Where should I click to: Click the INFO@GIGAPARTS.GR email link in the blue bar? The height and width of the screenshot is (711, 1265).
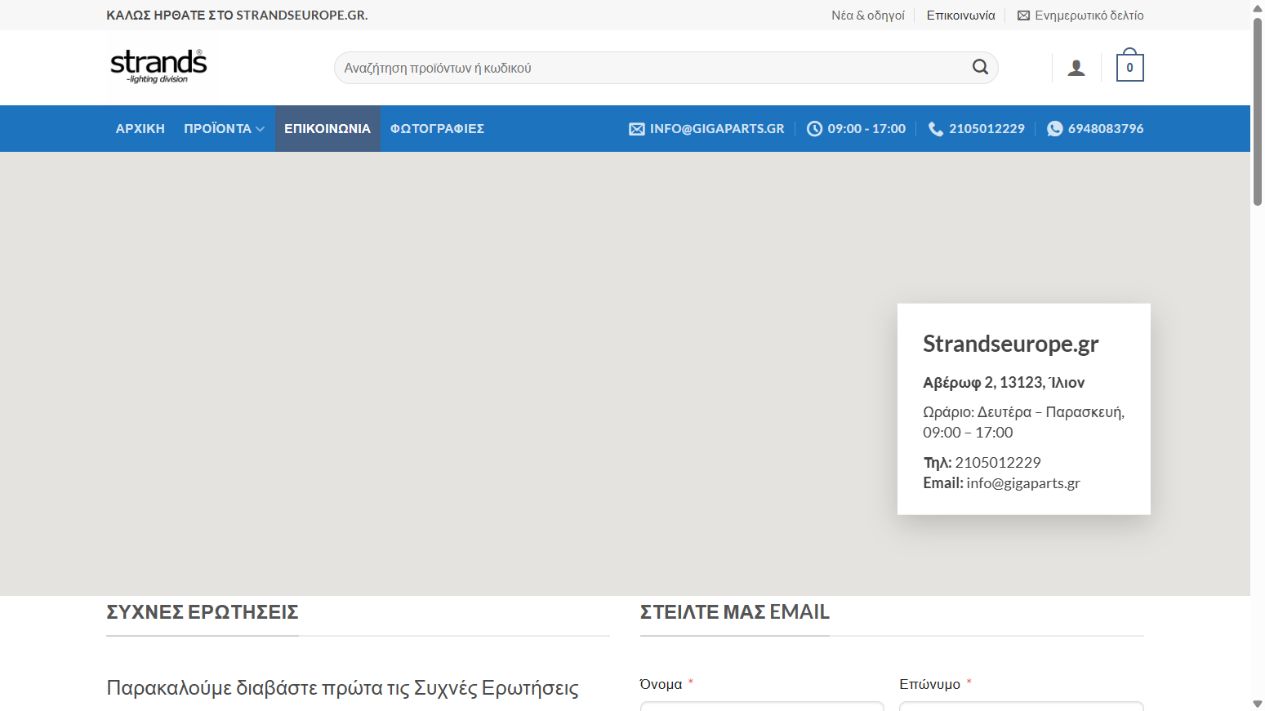(717, 129)
